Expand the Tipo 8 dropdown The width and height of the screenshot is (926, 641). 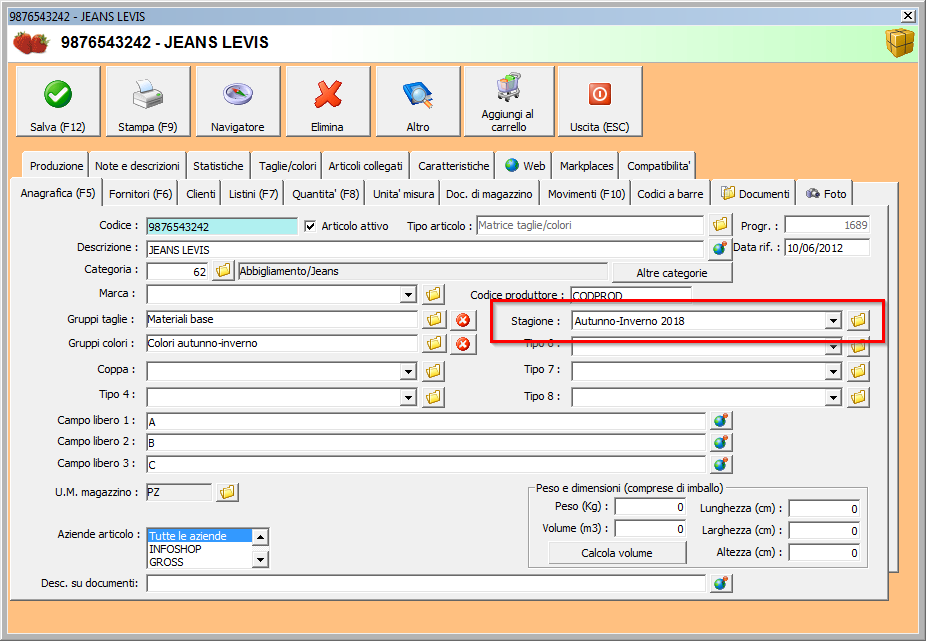pyautogui.click(x=833, y=398)
